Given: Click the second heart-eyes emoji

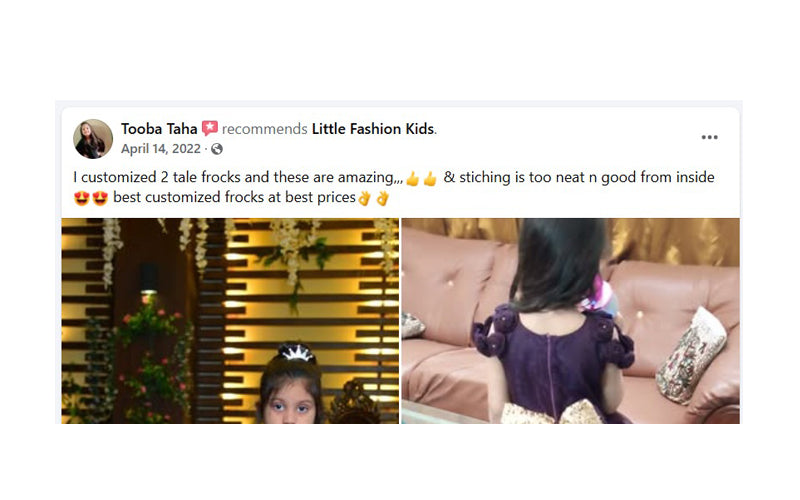Looking at the screenshot, I should coord(100,198).
